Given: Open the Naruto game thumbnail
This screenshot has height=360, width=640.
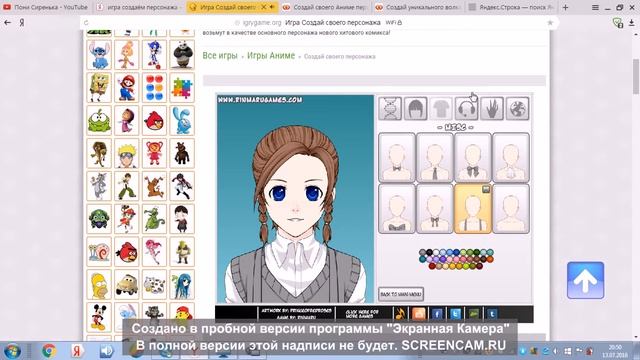Looking at the screenshot, I should click(x=127, y=153).
